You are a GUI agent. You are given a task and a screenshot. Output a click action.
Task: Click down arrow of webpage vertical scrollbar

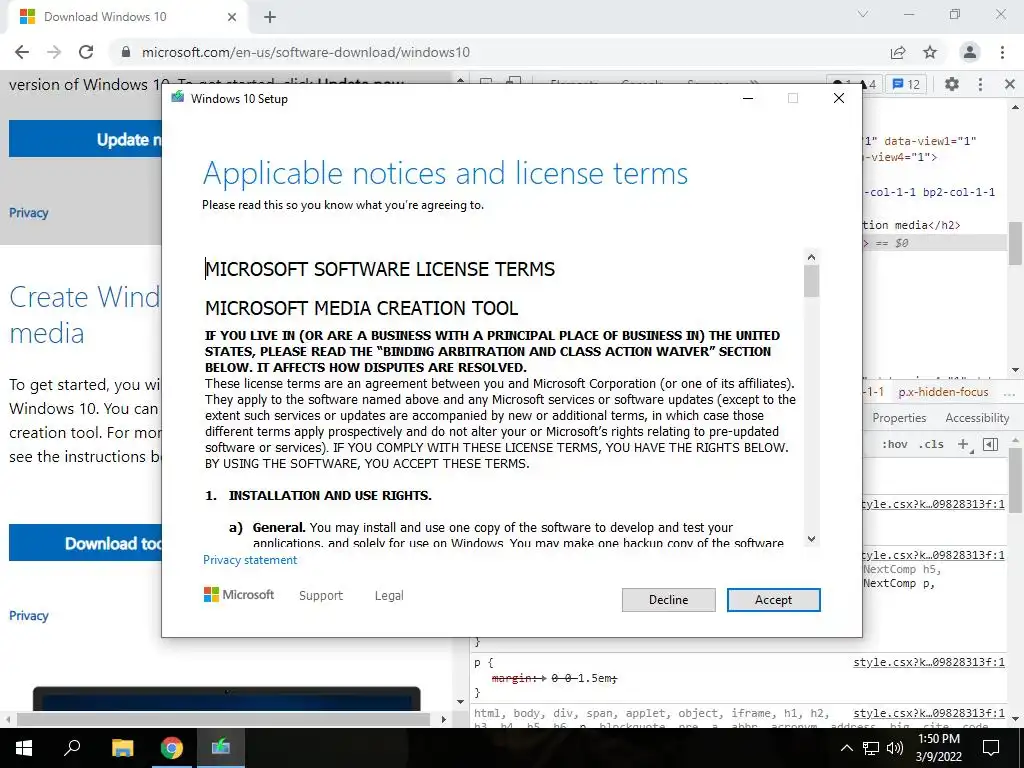460,703
